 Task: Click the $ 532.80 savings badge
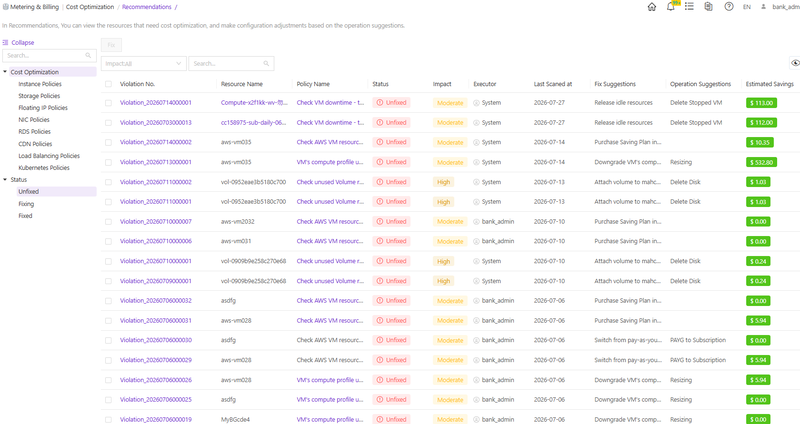(761, 162)
